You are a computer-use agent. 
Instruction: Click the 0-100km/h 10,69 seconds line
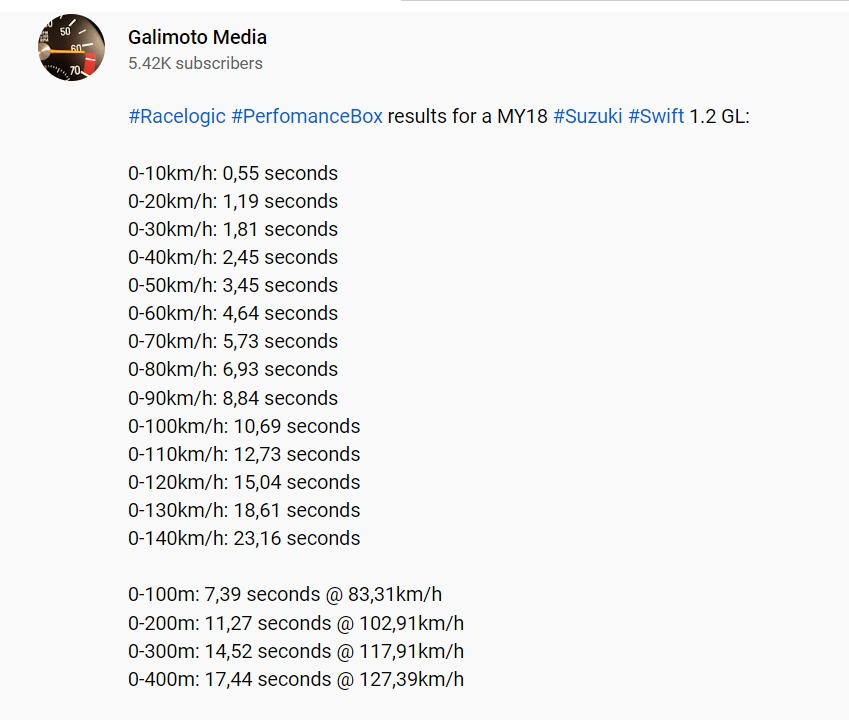coord(244,427)
